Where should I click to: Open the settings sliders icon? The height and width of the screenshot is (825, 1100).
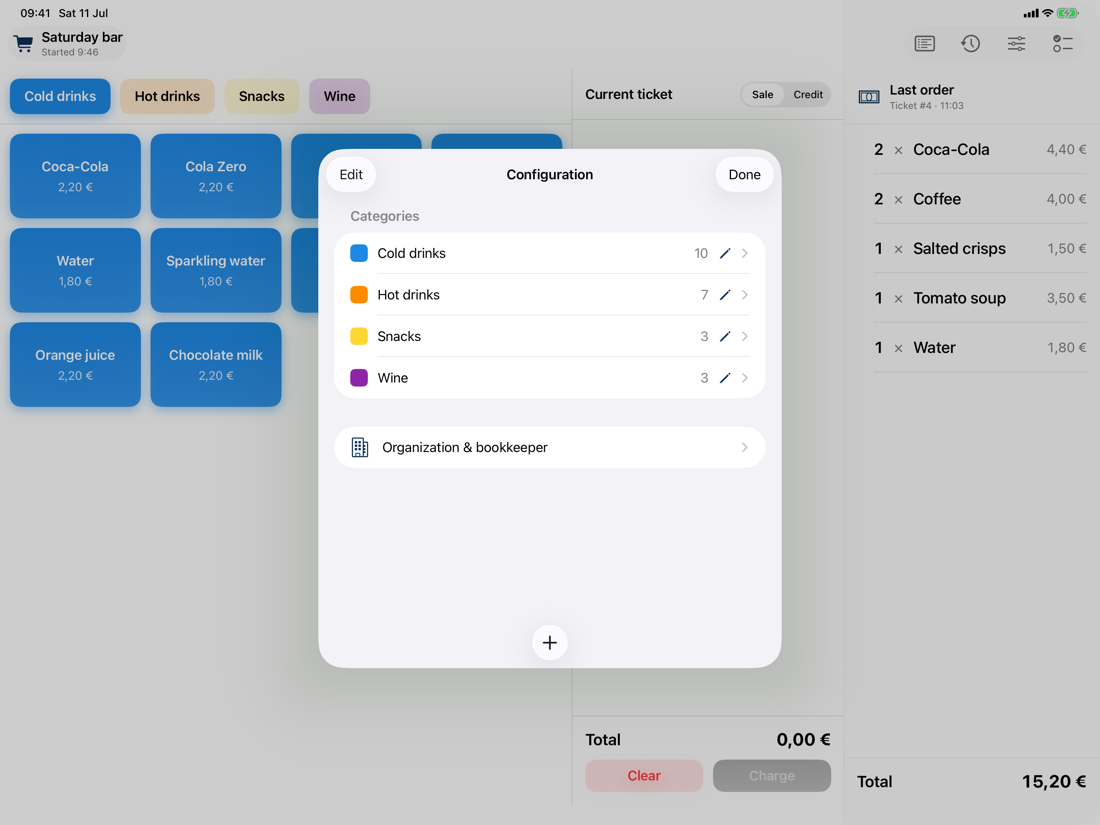(1017, 43)
